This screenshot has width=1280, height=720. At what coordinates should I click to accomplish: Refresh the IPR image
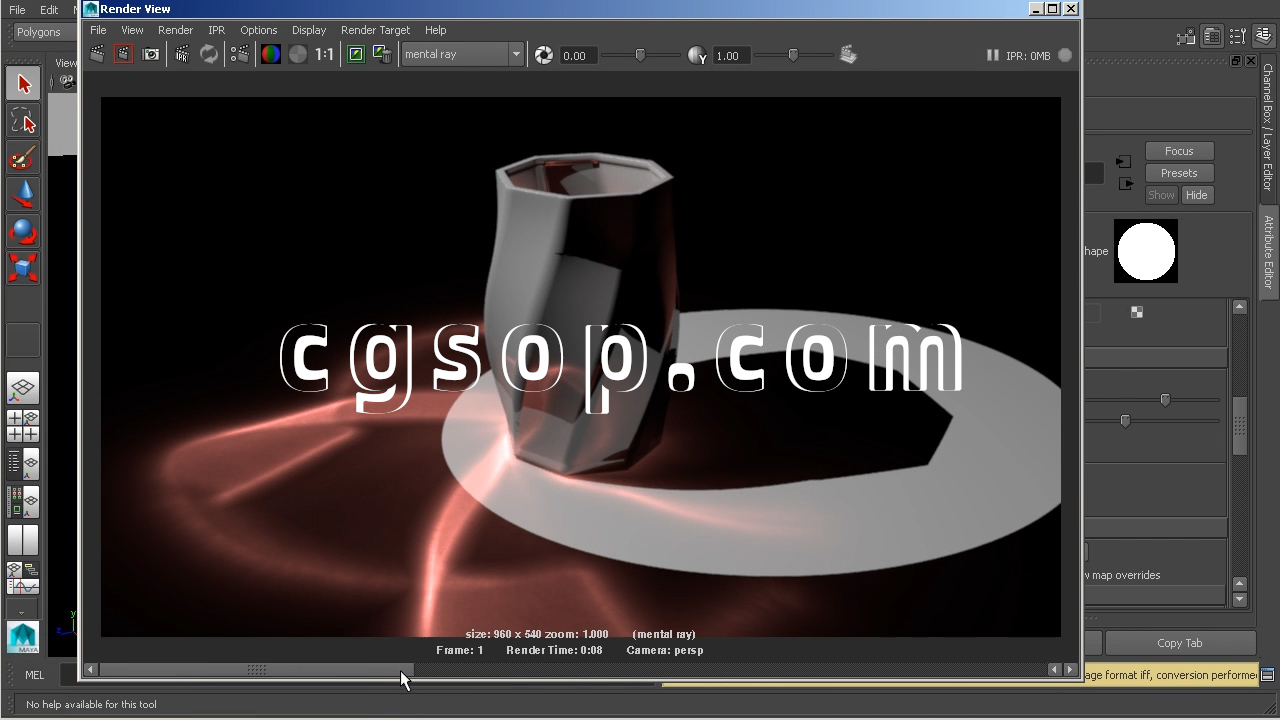pos(209,55)
